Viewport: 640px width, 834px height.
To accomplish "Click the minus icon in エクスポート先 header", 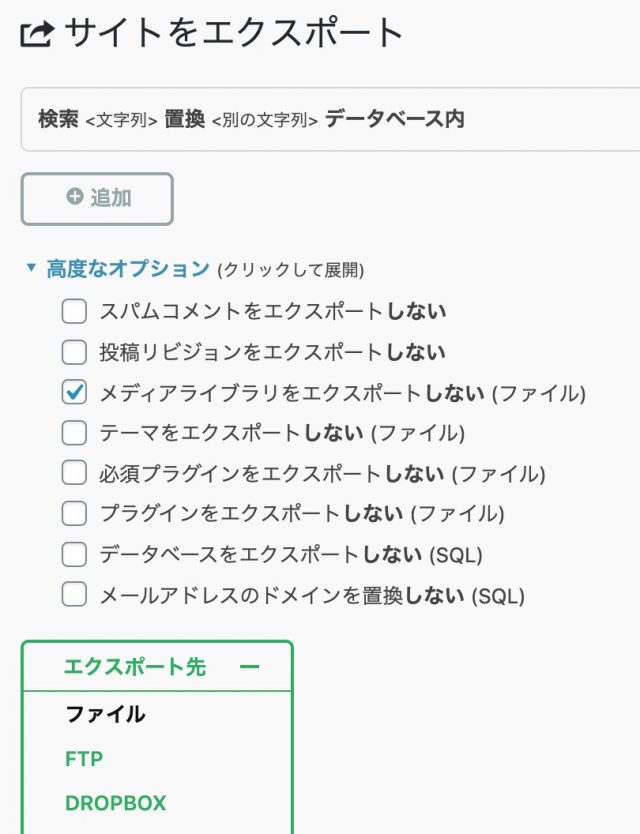I will tap(250, 667).
